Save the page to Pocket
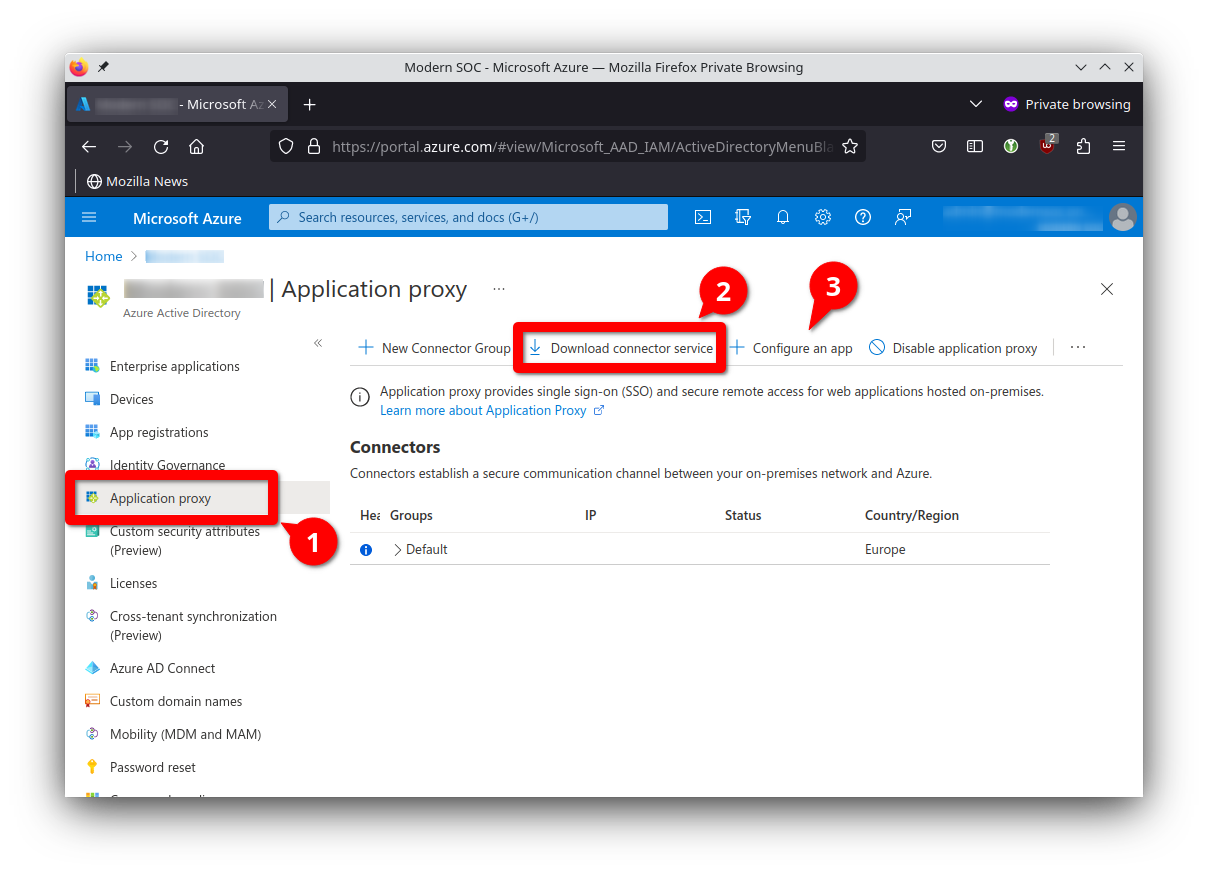The width and height of the screenshot is (1208, 874). [x=939, y=146]
